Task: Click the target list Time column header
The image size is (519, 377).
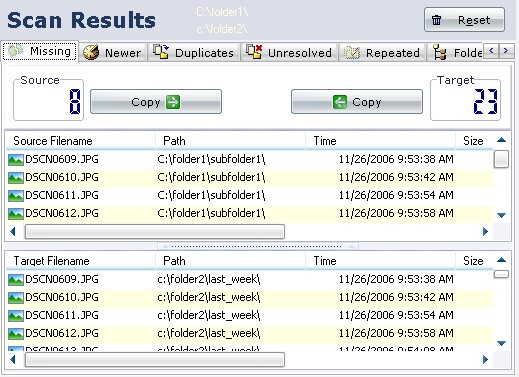Action: [380, 261]
